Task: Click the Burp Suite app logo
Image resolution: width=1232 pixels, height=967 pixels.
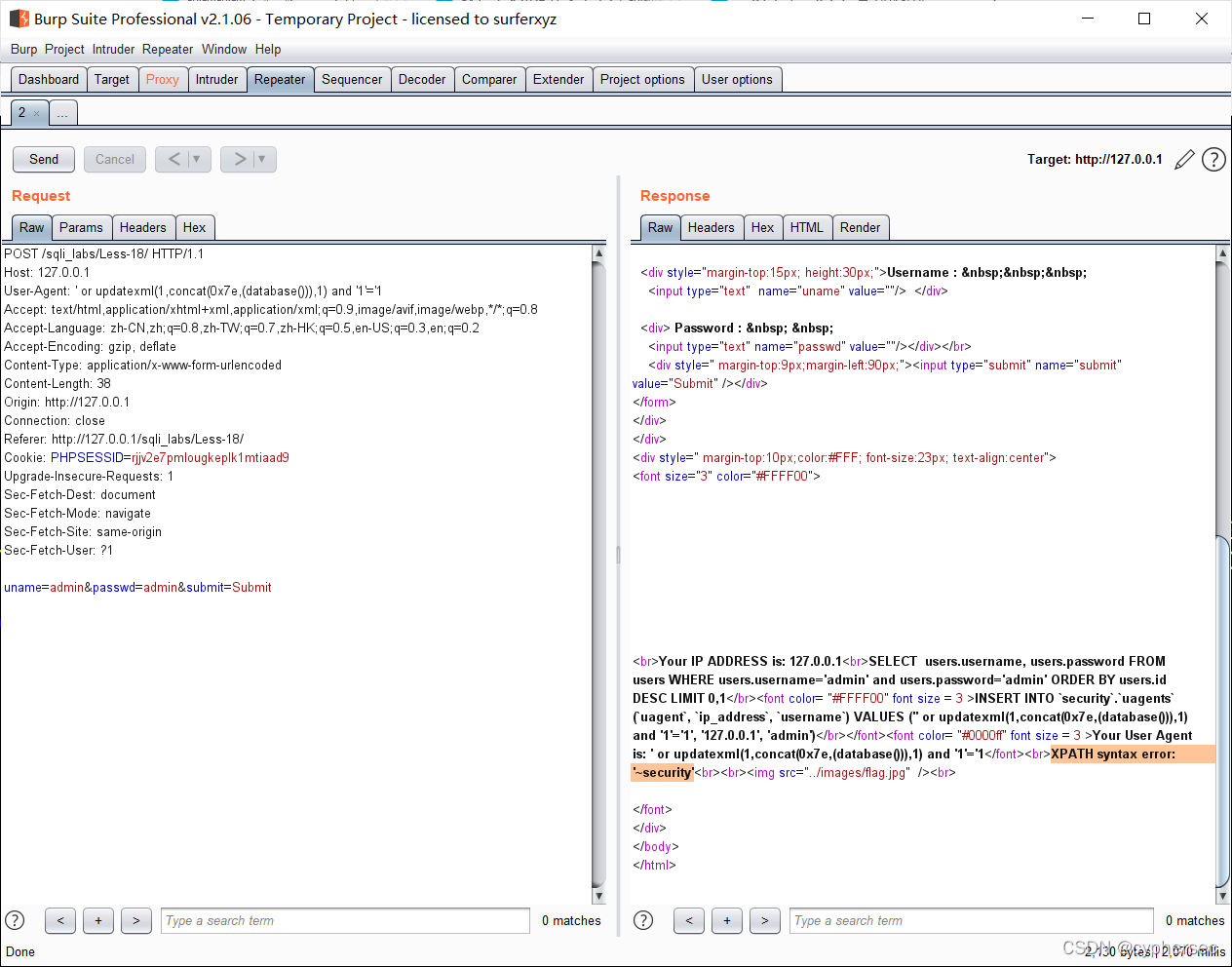Action: point(19,19)
